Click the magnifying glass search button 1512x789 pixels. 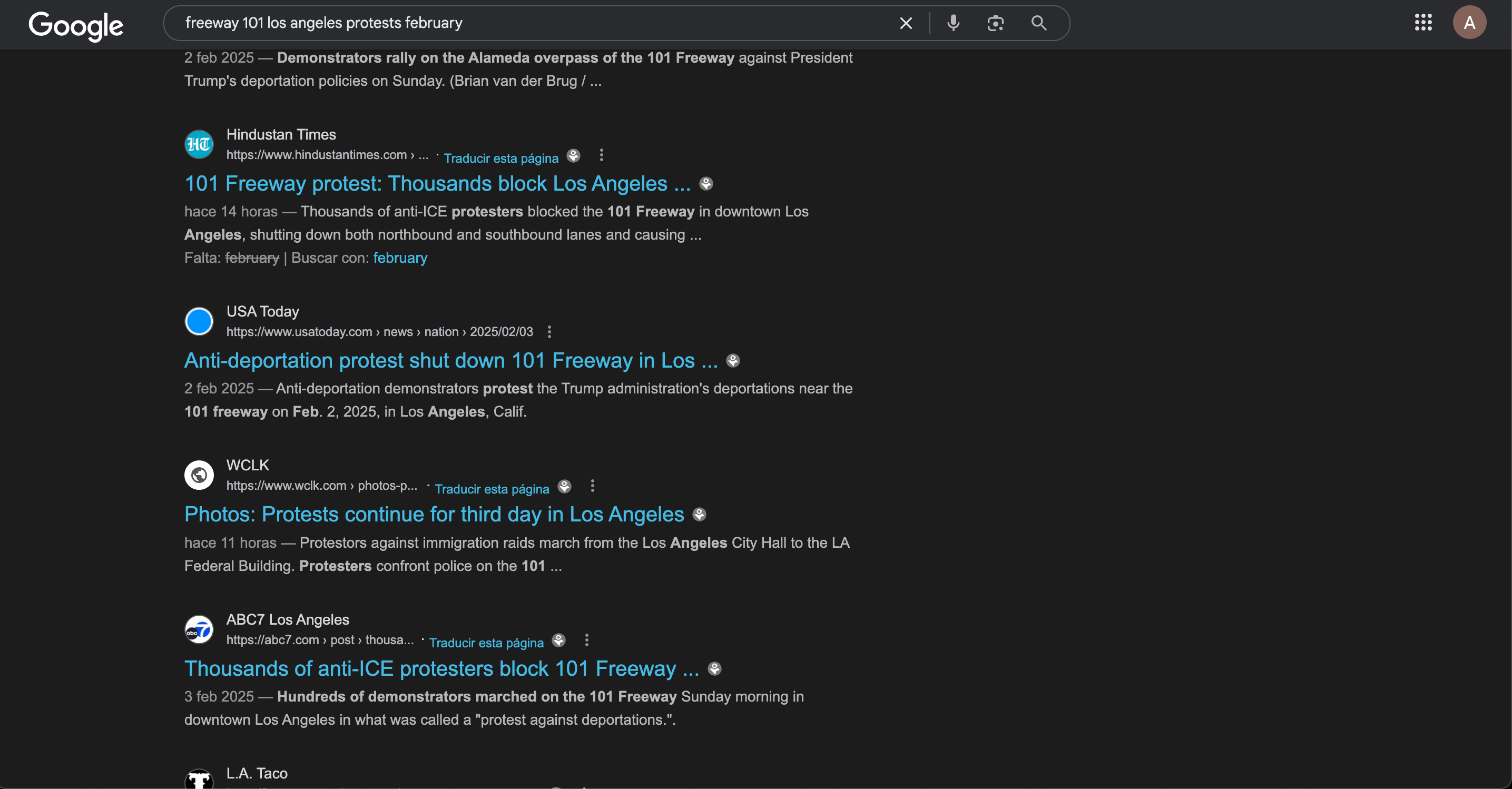pyautogui.click(x=1038, y=24)
